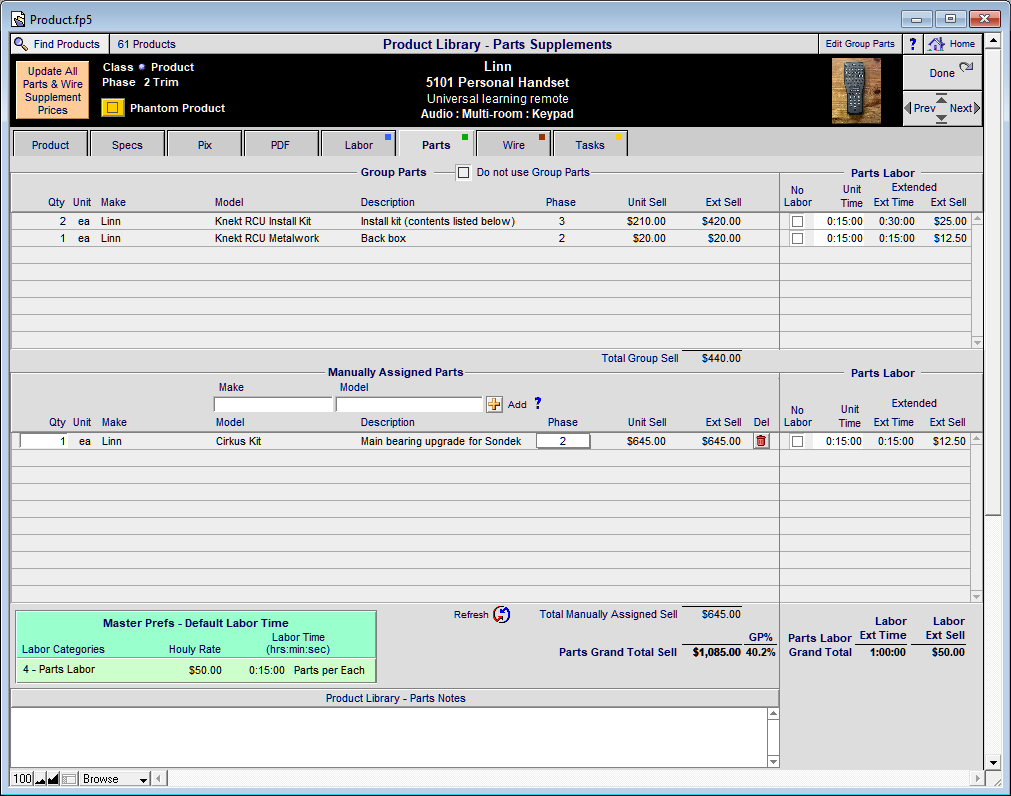Click the Parts Notes scroll up arrow
The width and height of the screenshot is (1011, 796).
click(x=773, y=713)
